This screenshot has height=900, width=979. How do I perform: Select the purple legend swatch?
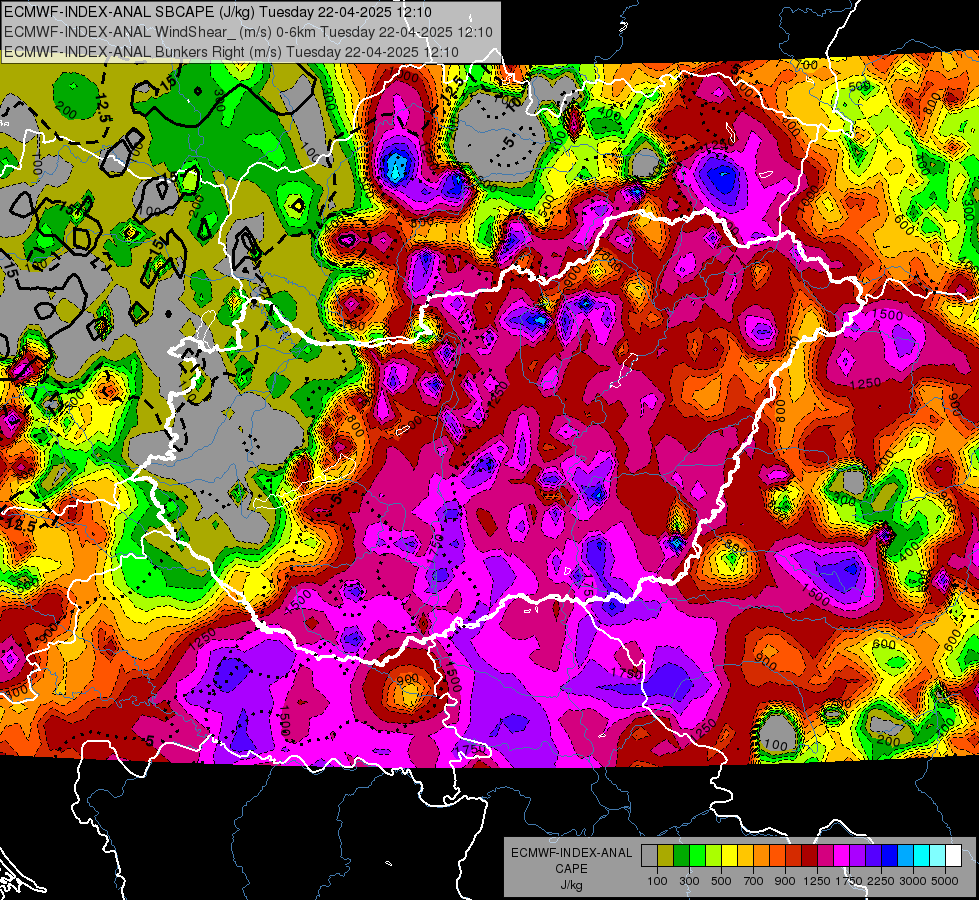(857, 855)
